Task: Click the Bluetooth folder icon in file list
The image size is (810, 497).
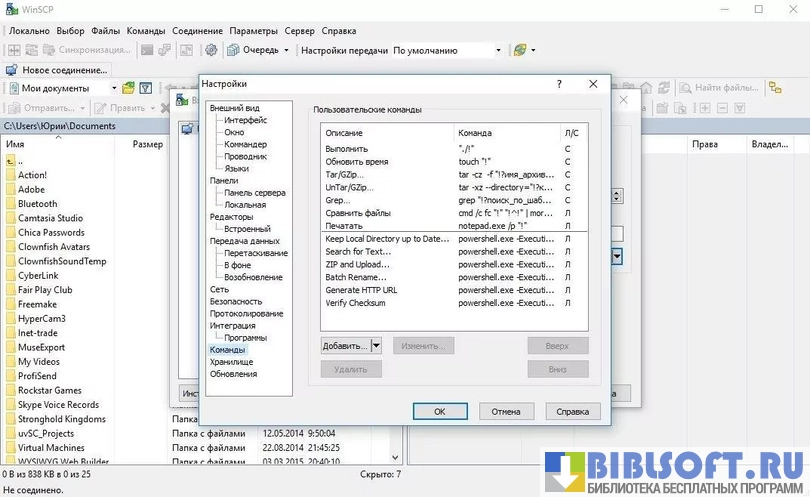Action: pyautogui.click(x=9, y=204)
